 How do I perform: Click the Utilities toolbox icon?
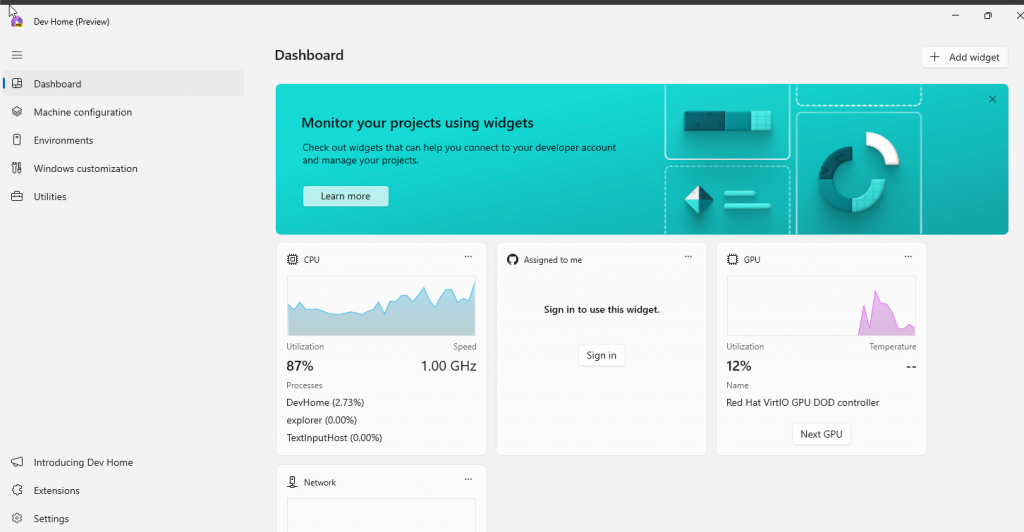tap(17, 196)
